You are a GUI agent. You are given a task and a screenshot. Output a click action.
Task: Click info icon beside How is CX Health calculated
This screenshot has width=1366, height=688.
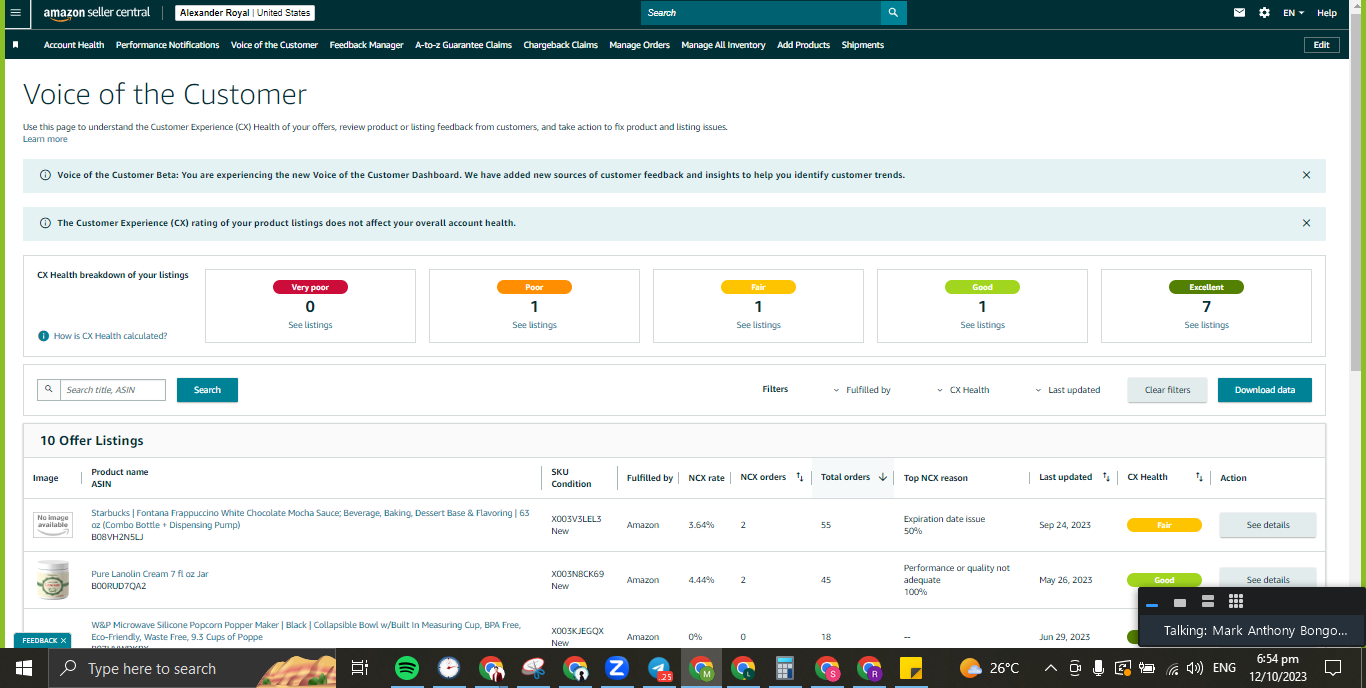[43, 336]
